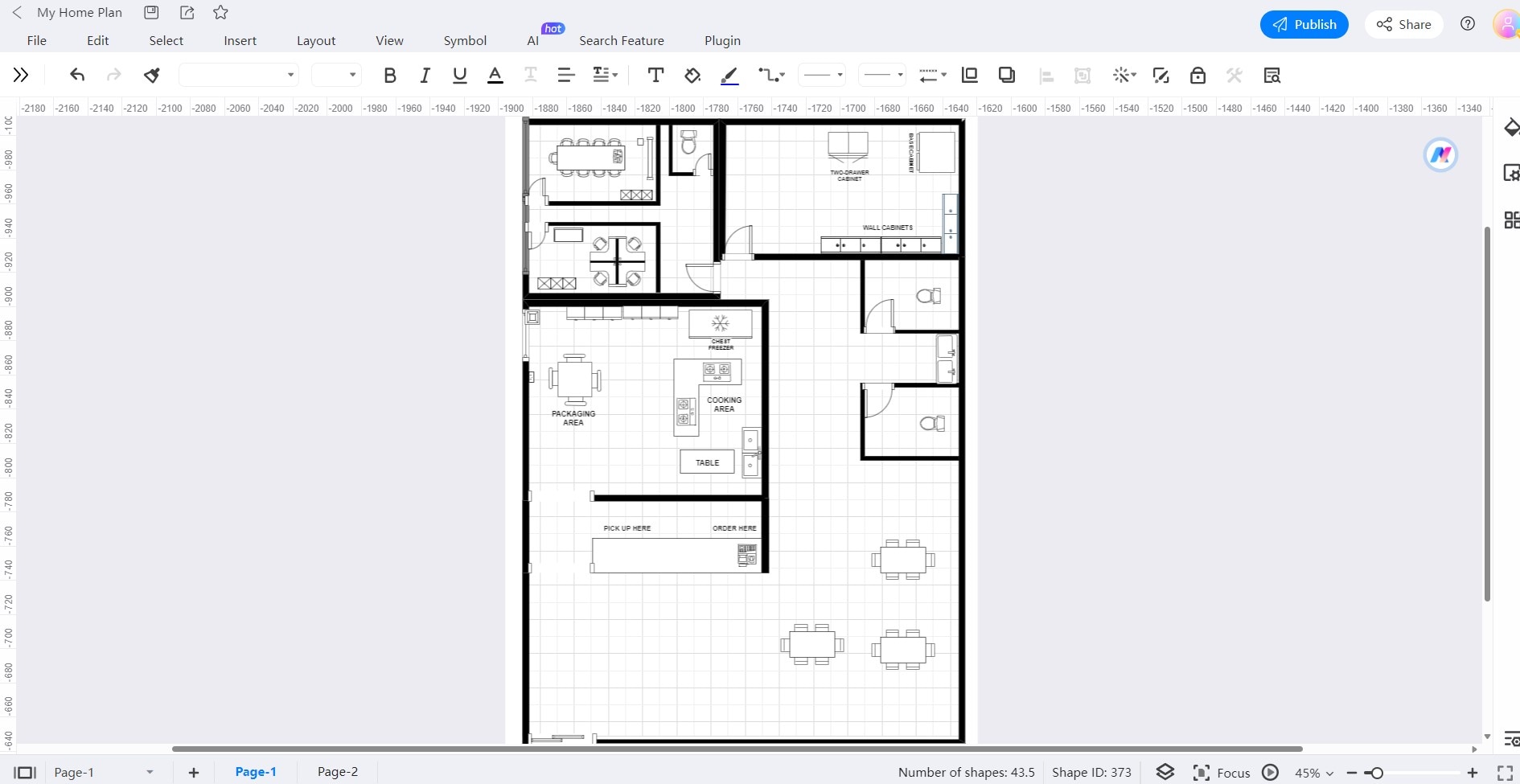Zoom in with the plus button
1520x784 pixels.
click(x=1473, y=772)
